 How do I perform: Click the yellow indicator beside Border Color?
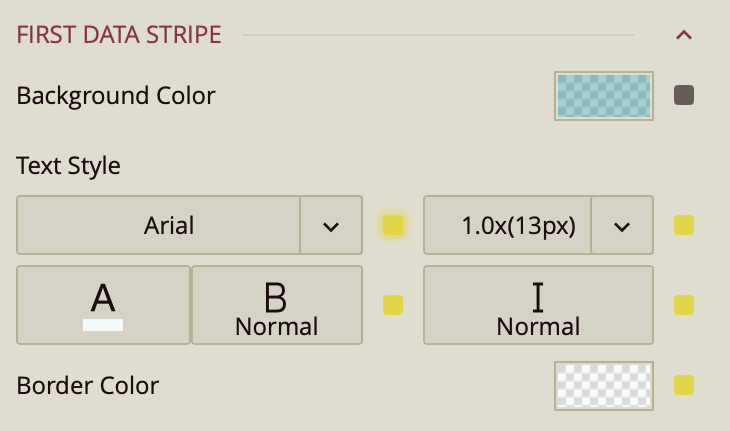pos(684,385)
